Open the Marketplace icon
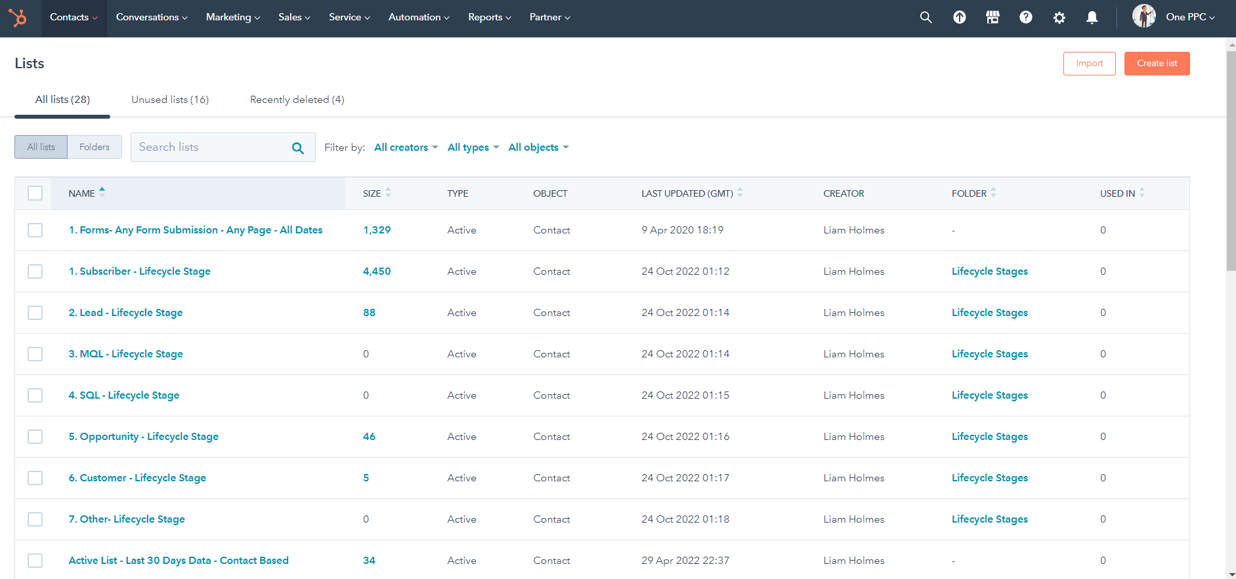Viewport: 1236px width, 579px height. pos(992,18)
